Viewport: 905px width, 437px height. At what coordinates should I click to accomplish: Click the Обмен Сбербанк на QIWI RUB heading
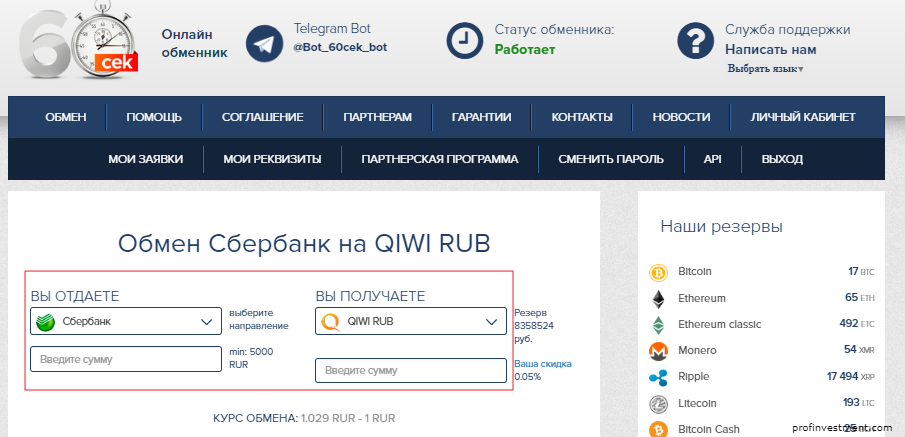(304, 244)
